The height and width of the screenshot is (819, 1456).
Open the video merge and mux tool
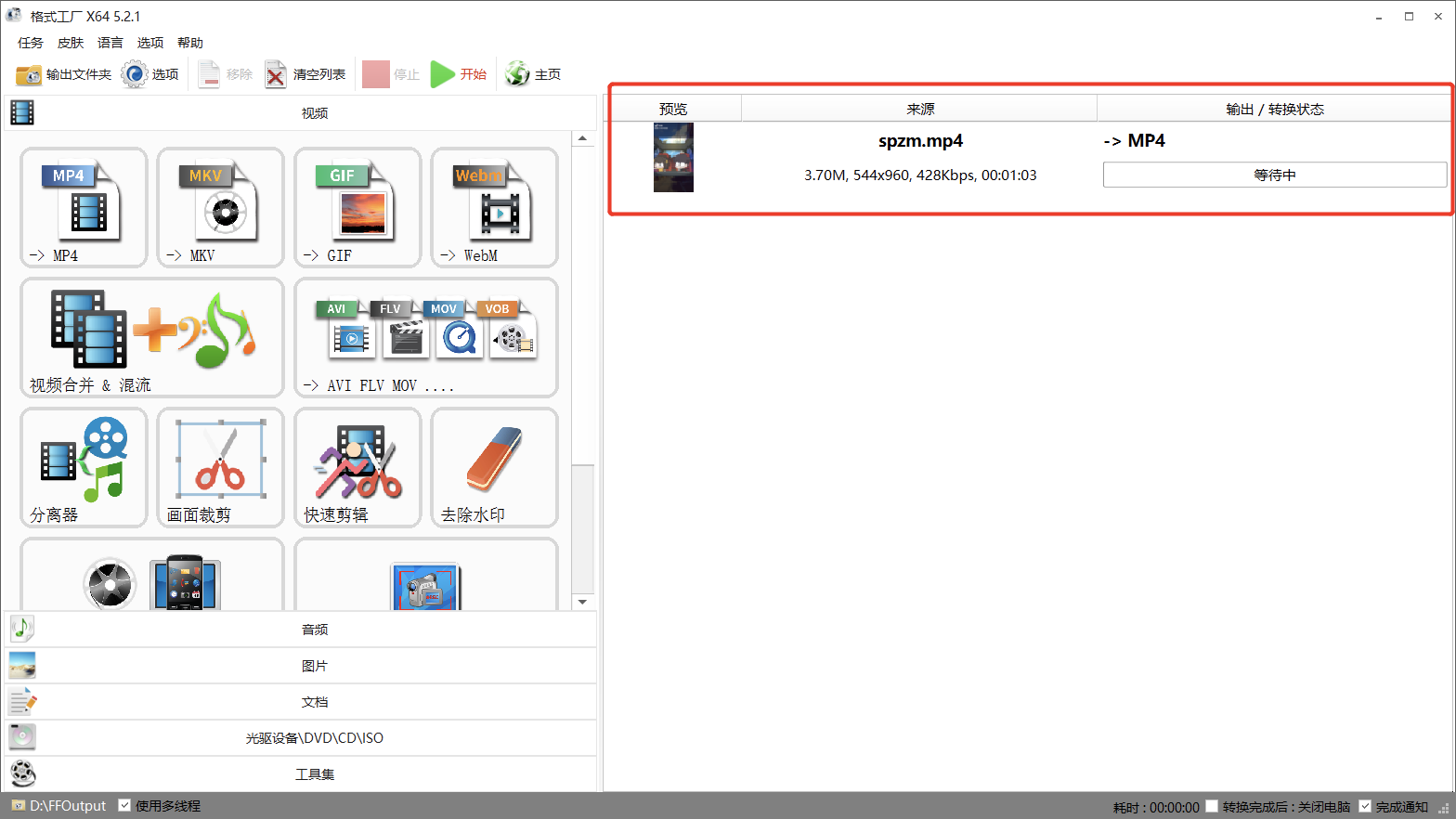click(152, 337)
